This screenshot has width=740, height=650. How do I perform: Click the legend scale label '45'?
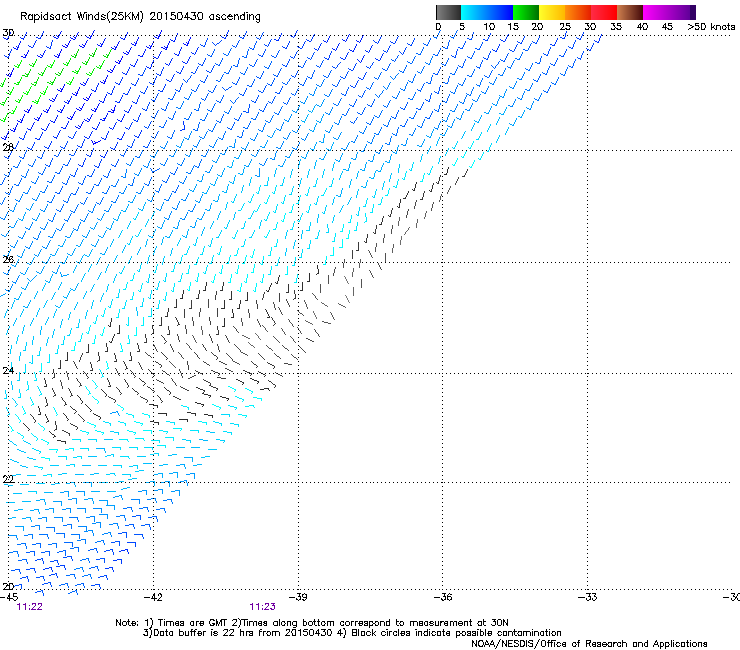pyautogui.click(x=667, y=27)
